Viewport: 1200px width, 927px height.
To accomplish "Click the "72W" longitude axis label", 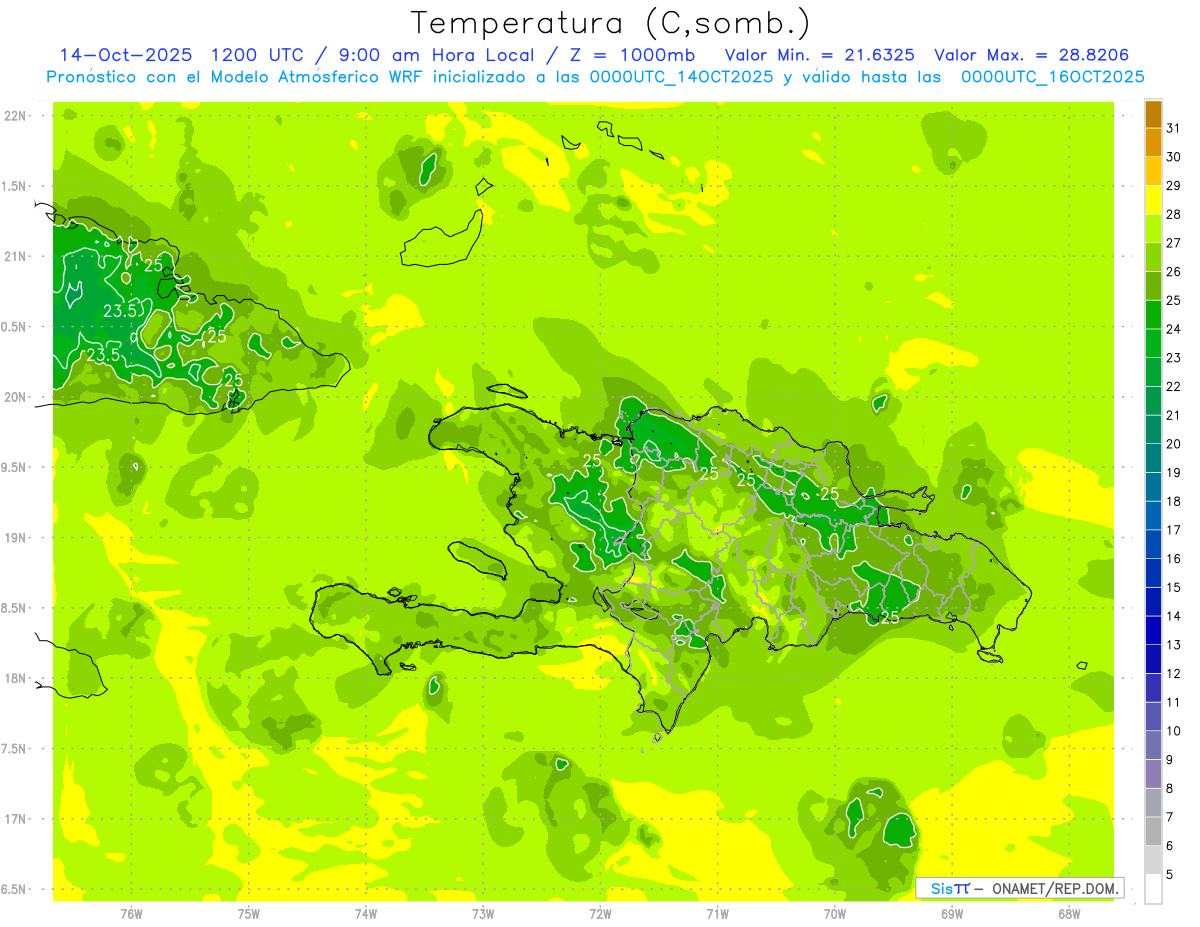I will tap(600, 914).
